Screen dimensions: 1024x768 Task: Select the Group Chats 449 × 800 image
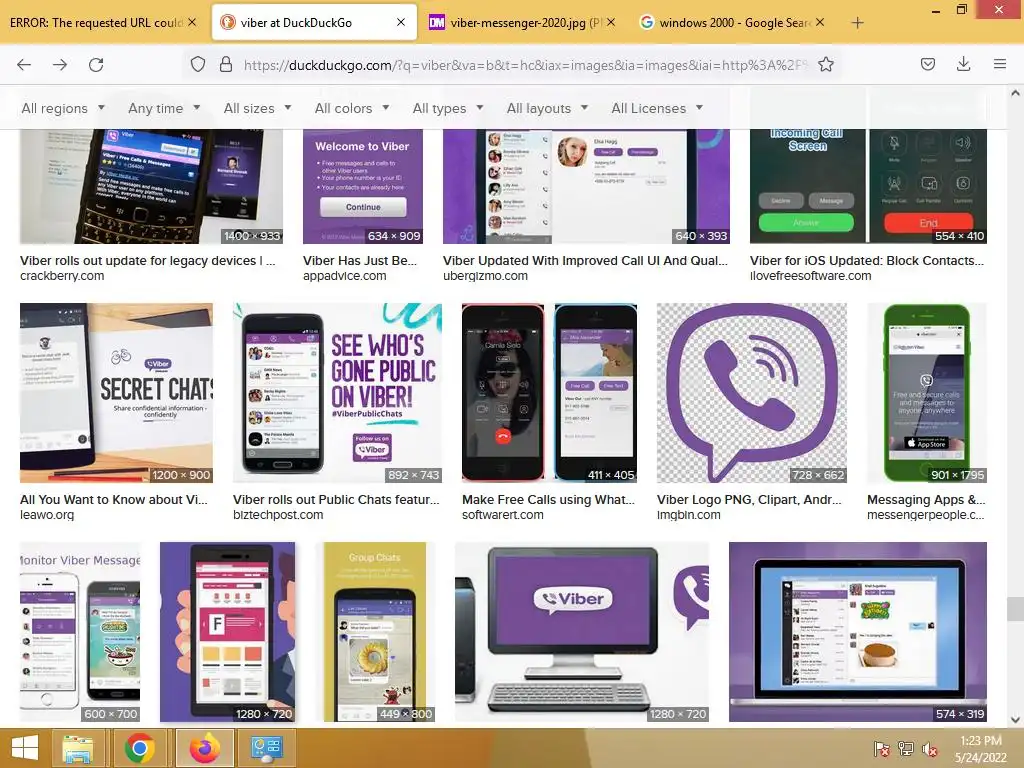pos(375,632)
